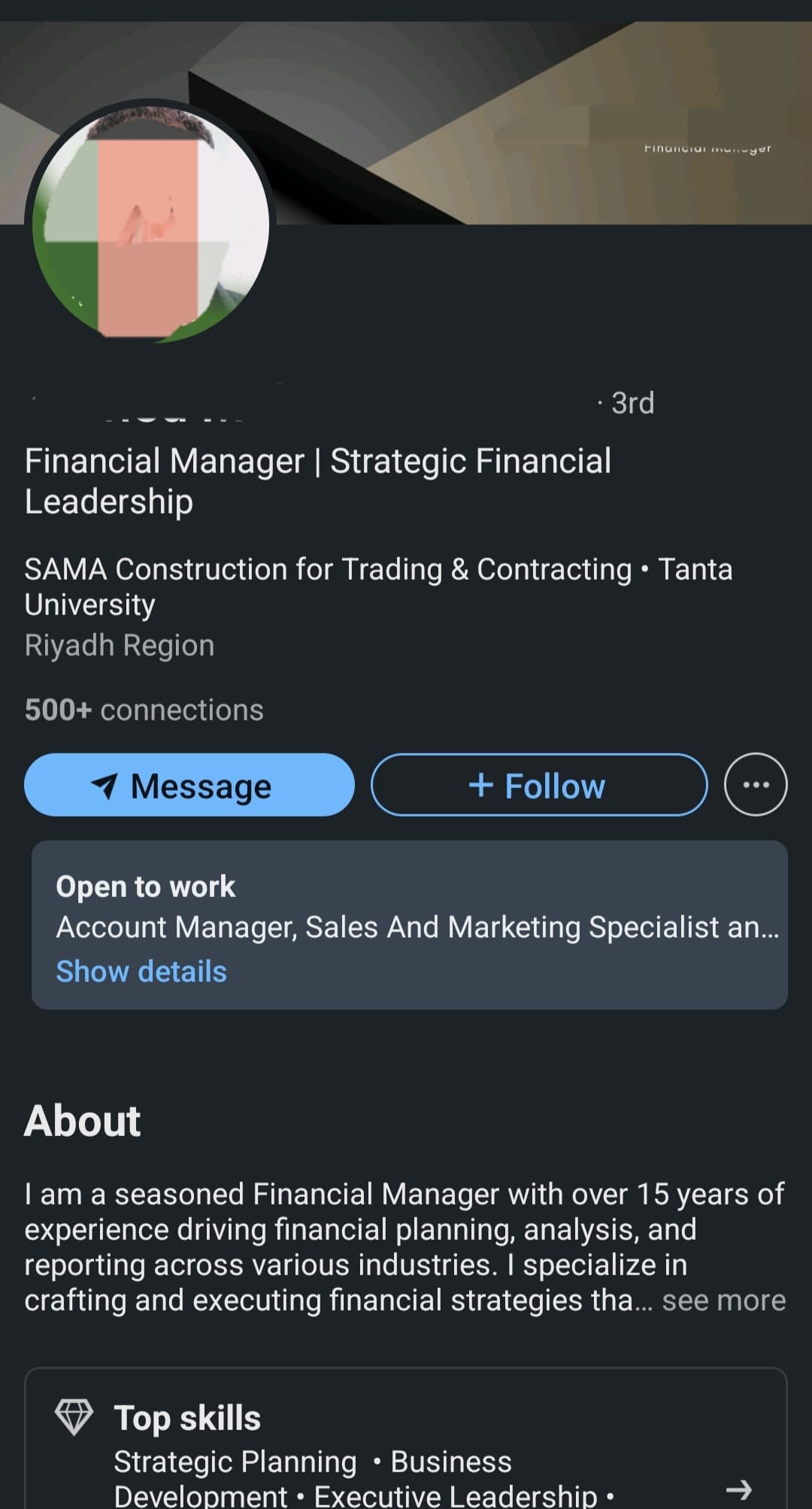Tap the diamond icon beside Top skills
Viewport: 812px width, 1509px height.
pos(74,1417)
